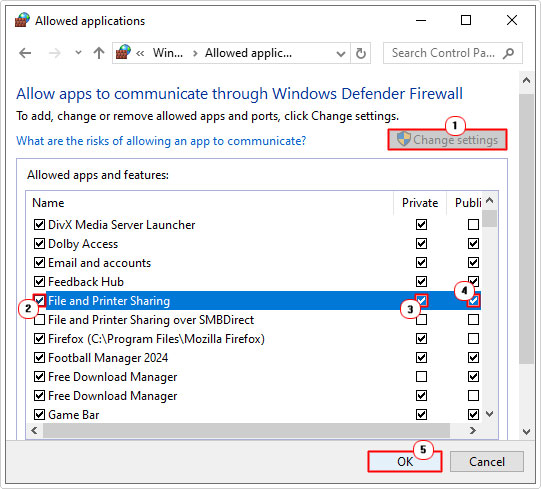Click the app list scroll left arrow
The width and height of the screenshot is (541, 489).
[34, 431]
